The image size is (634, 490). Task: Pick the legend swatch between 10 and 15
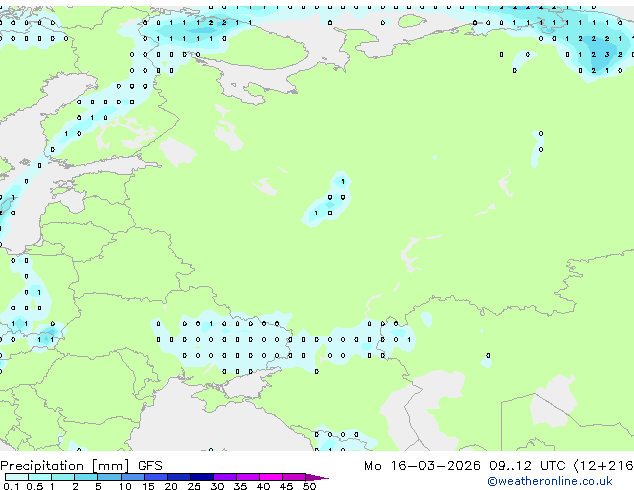point(132,477)
